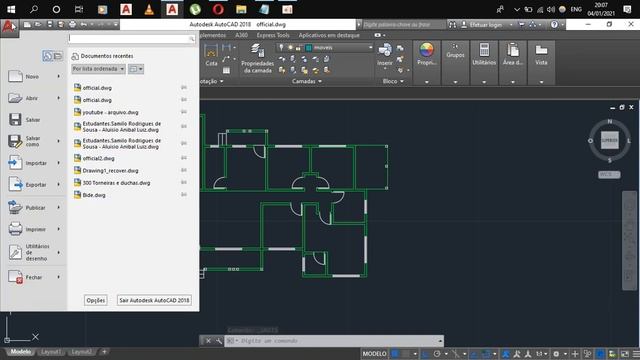
Task: Pin the official2.dwg recent document
Action: click(184, 158)
